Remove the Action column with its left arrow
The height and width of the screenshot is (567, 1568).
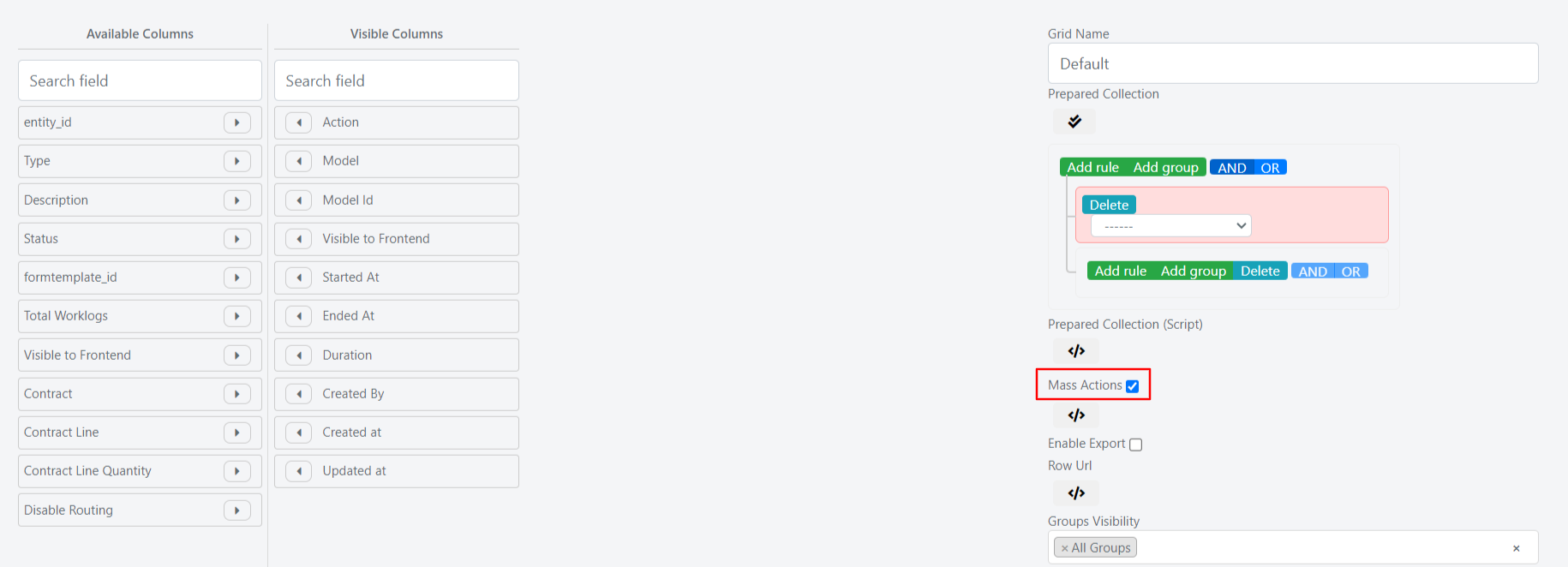pyautogui.click(x=298, y=122)
